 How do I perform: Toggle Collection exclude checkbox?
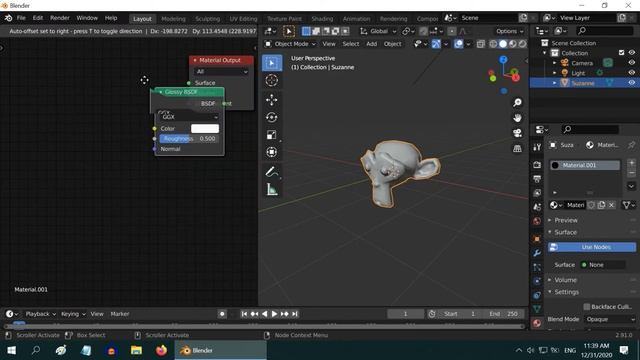click(x=621, y=53)
